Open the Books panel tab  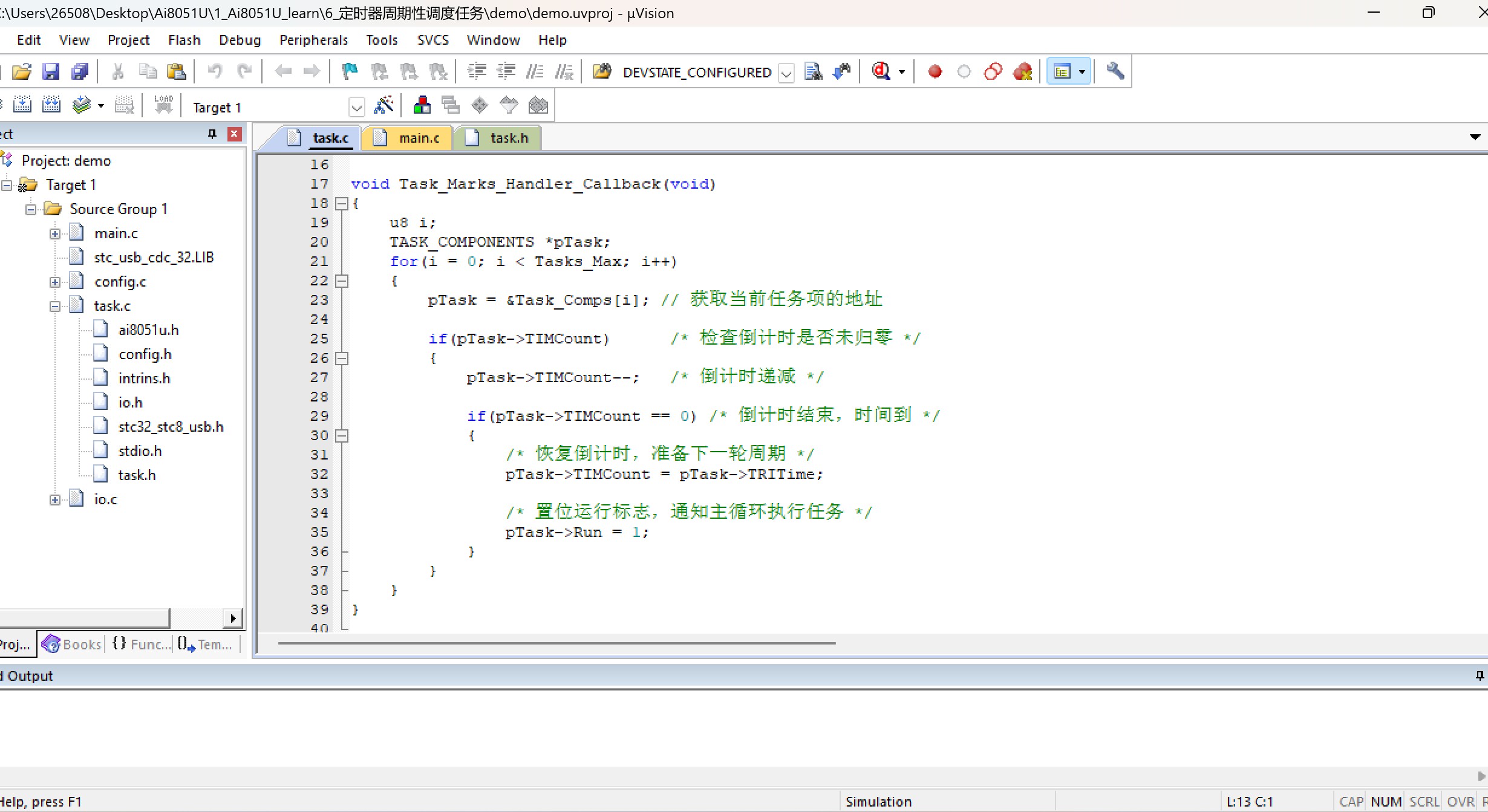73,645
